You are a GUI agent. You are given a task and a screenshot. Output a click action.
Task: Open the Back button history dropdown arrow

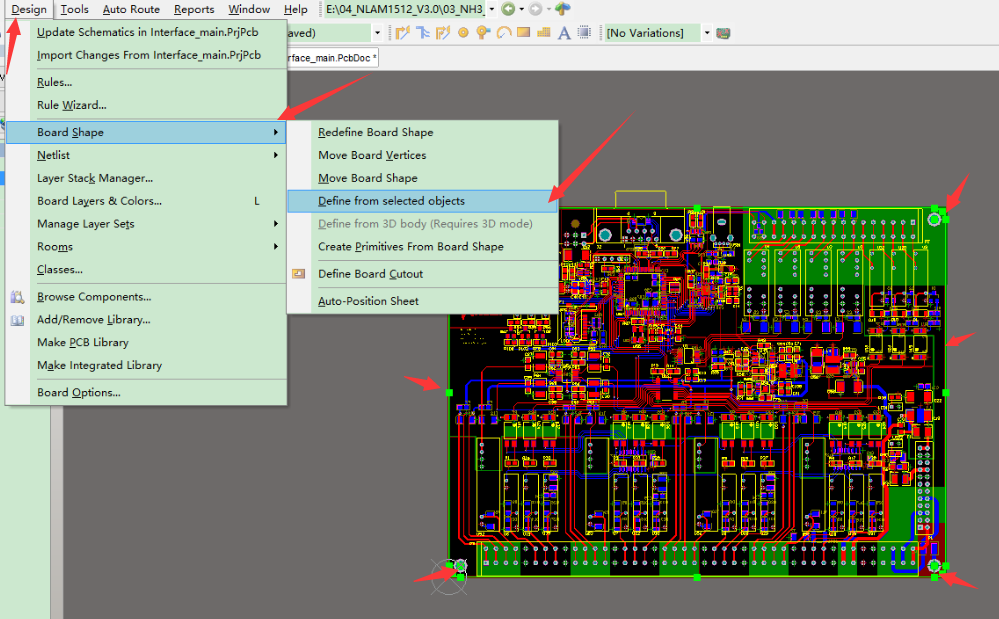click(x=522, y=9)
